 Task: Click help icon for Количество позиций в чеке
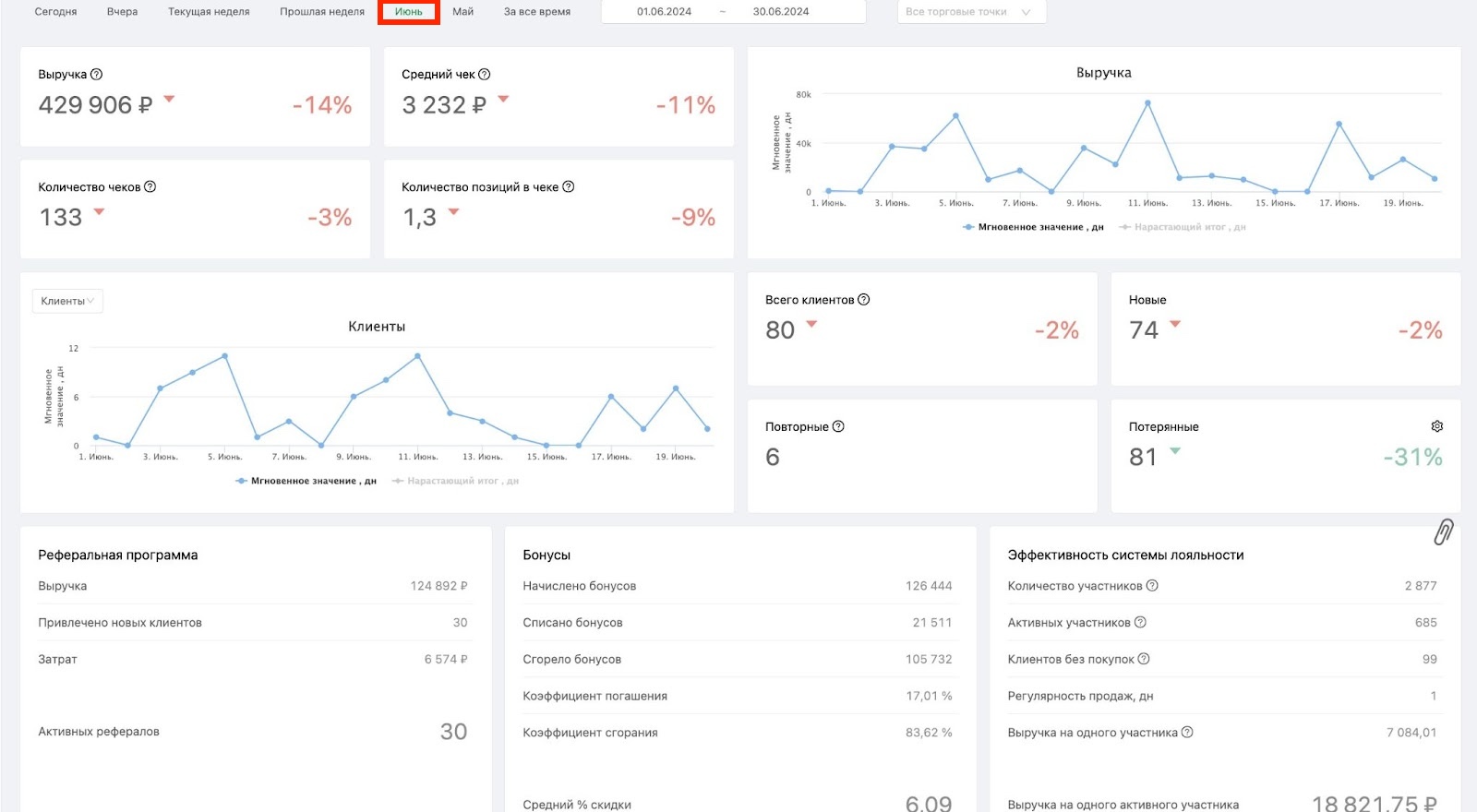[x=569, y=187]
